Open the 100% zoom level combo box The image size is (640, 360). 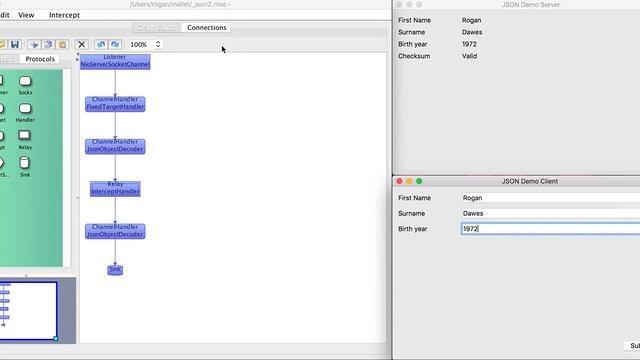[x=146, y=44]
